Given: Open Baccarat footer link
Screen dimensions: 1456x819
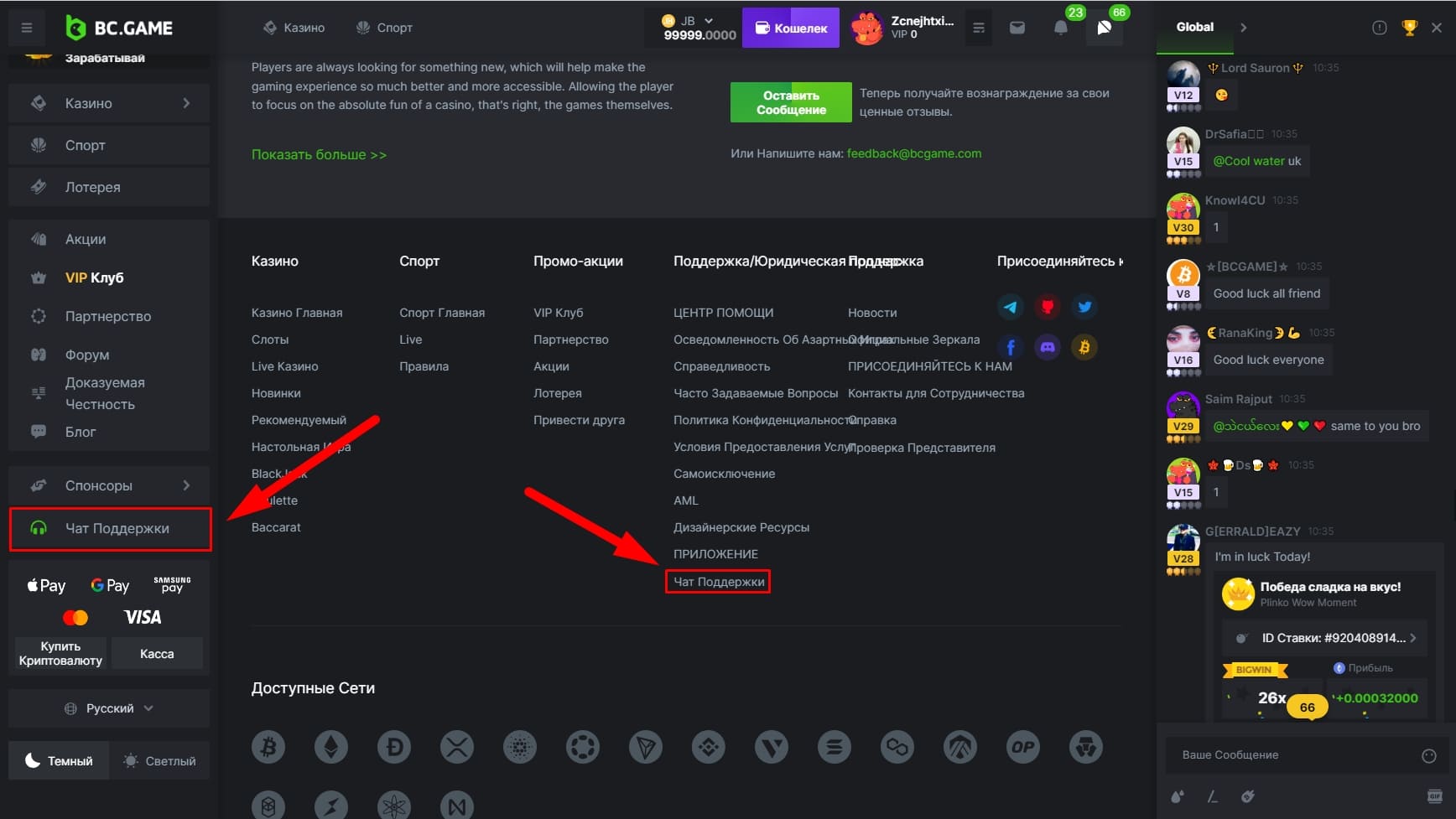Looking at the screenshot, I should 276,527.
